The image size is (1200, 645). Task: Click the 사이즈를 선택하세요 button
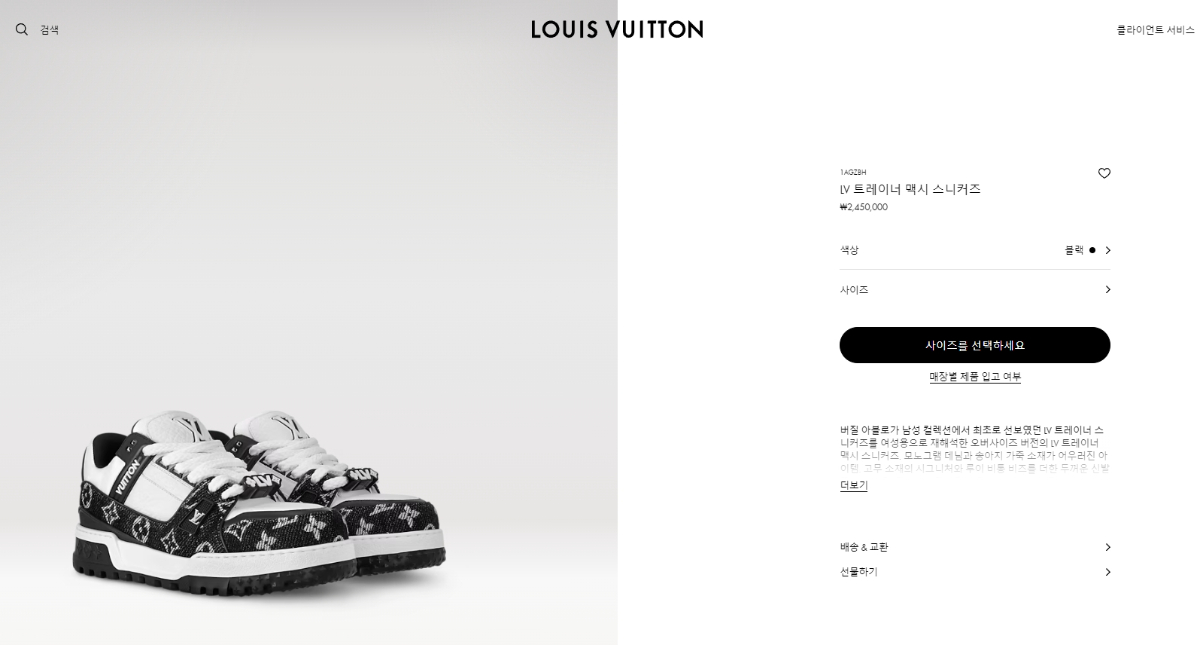click(x=975, y=345)
